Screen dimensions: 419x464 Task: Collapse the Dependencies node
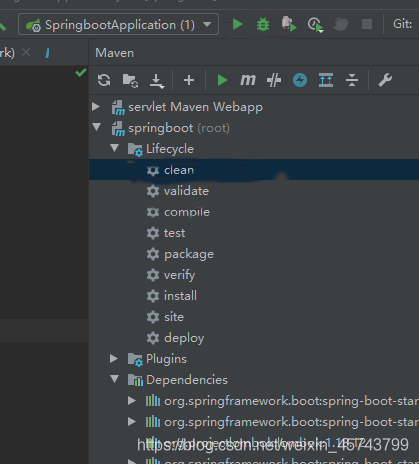tap(114, 379)
